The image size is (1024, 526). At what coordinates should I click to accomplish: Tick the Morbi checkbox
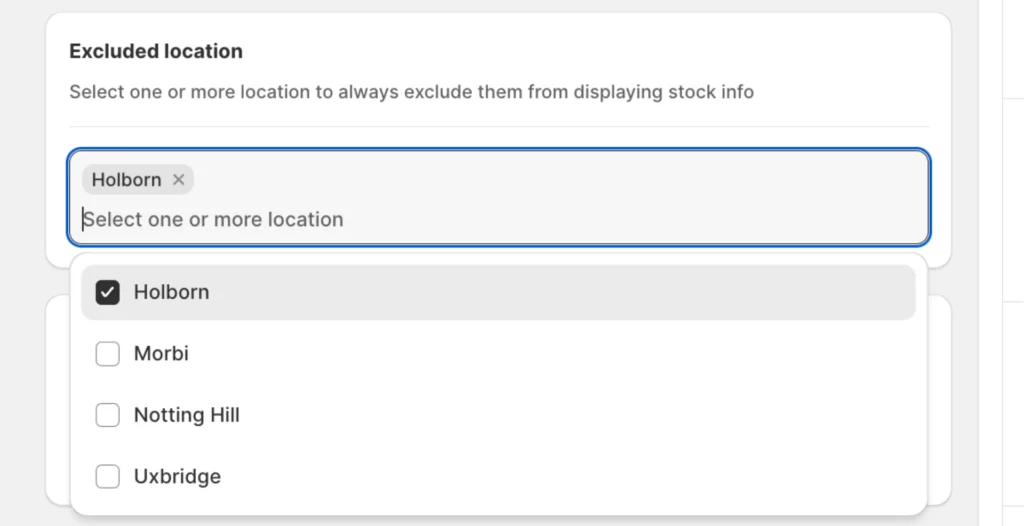tap(107, 354)
